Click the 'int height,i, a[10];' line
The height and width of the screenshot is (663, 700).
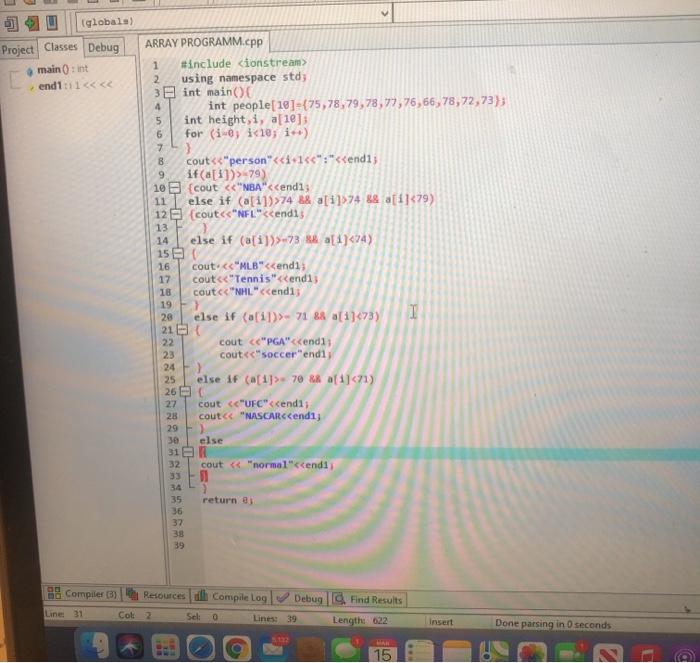coord(246,120)
